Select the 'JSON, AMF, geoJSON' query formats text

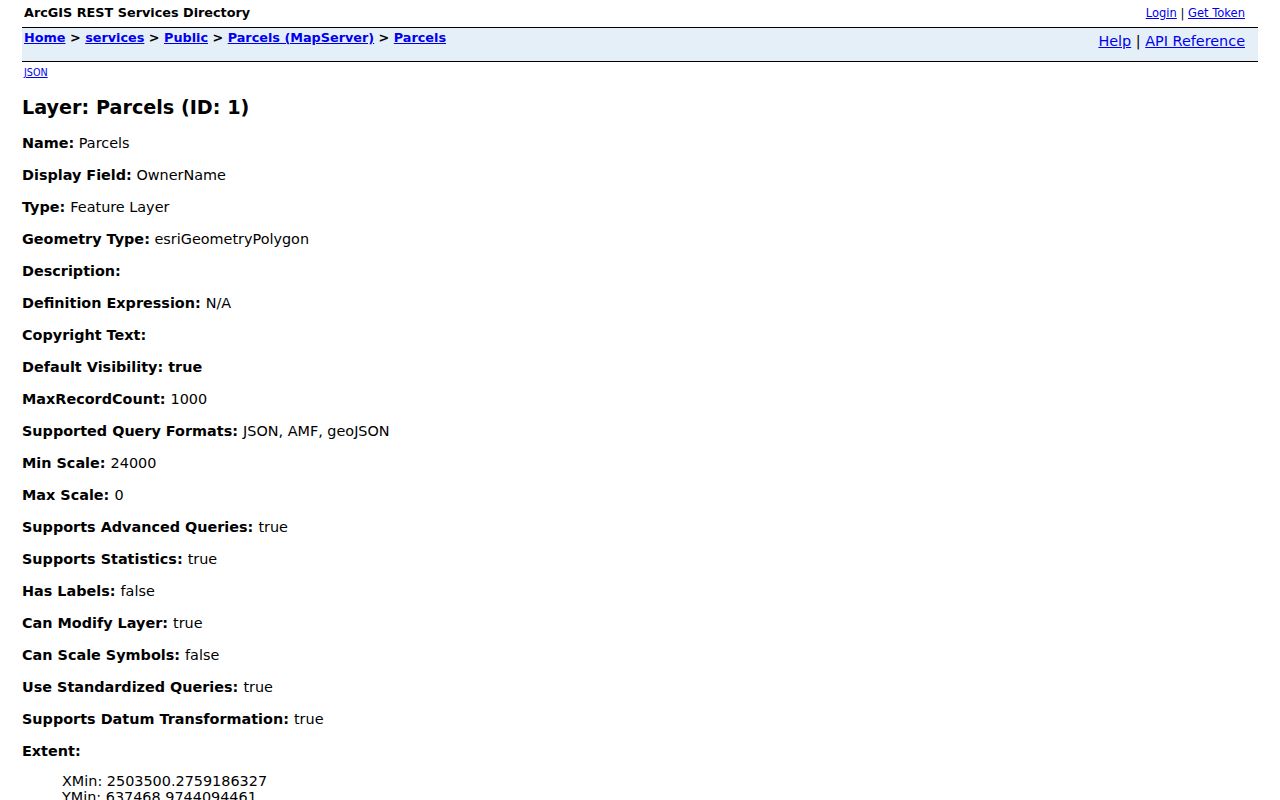click(x=316, y=431)
